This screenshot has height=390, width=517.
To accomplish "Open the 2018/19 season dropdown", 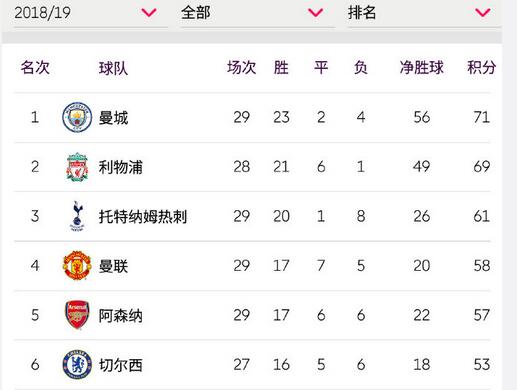I will [x=89, y=13].
